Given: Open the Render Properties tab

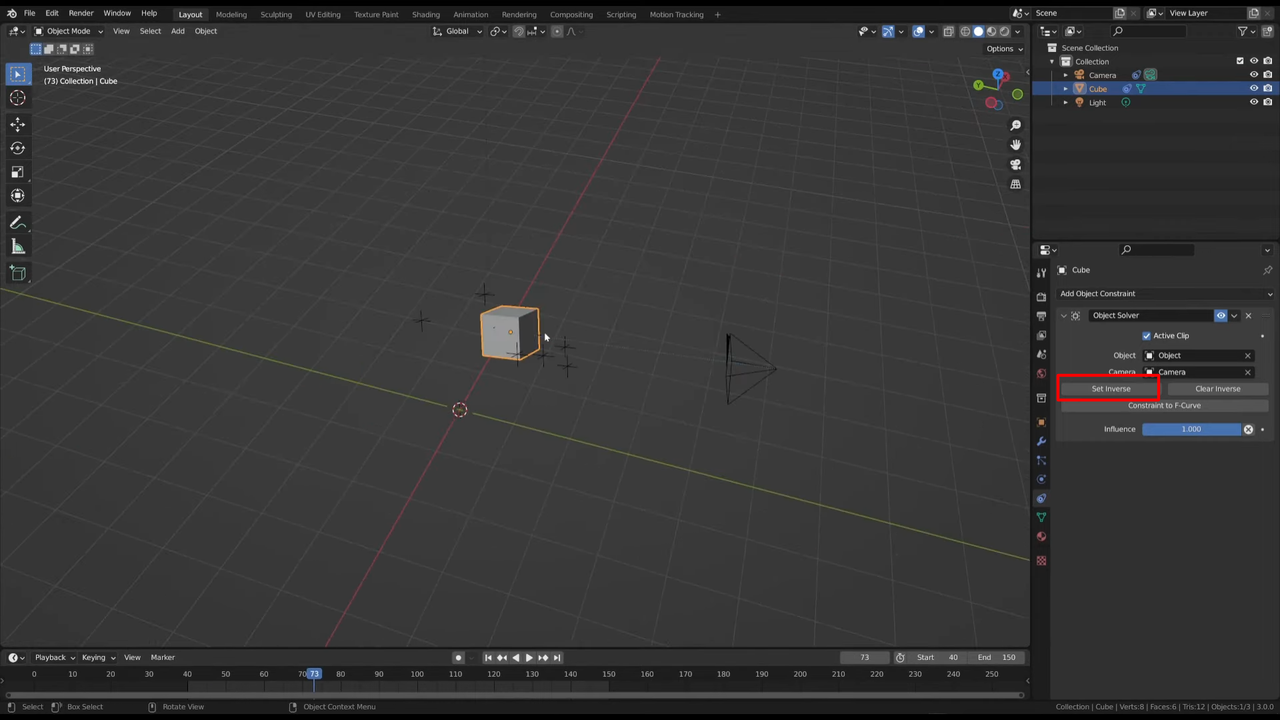Looking at the screenshot, I should point(1041,299).
